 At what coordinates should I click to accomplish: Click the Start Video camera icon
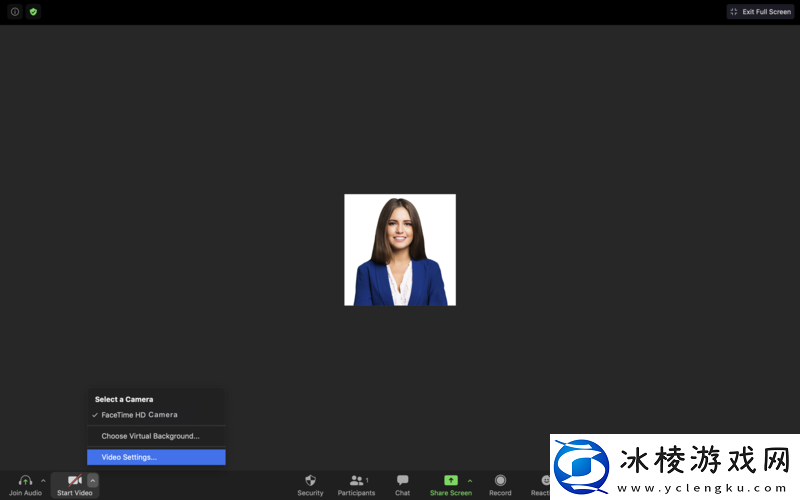click(x=74, y=480)
